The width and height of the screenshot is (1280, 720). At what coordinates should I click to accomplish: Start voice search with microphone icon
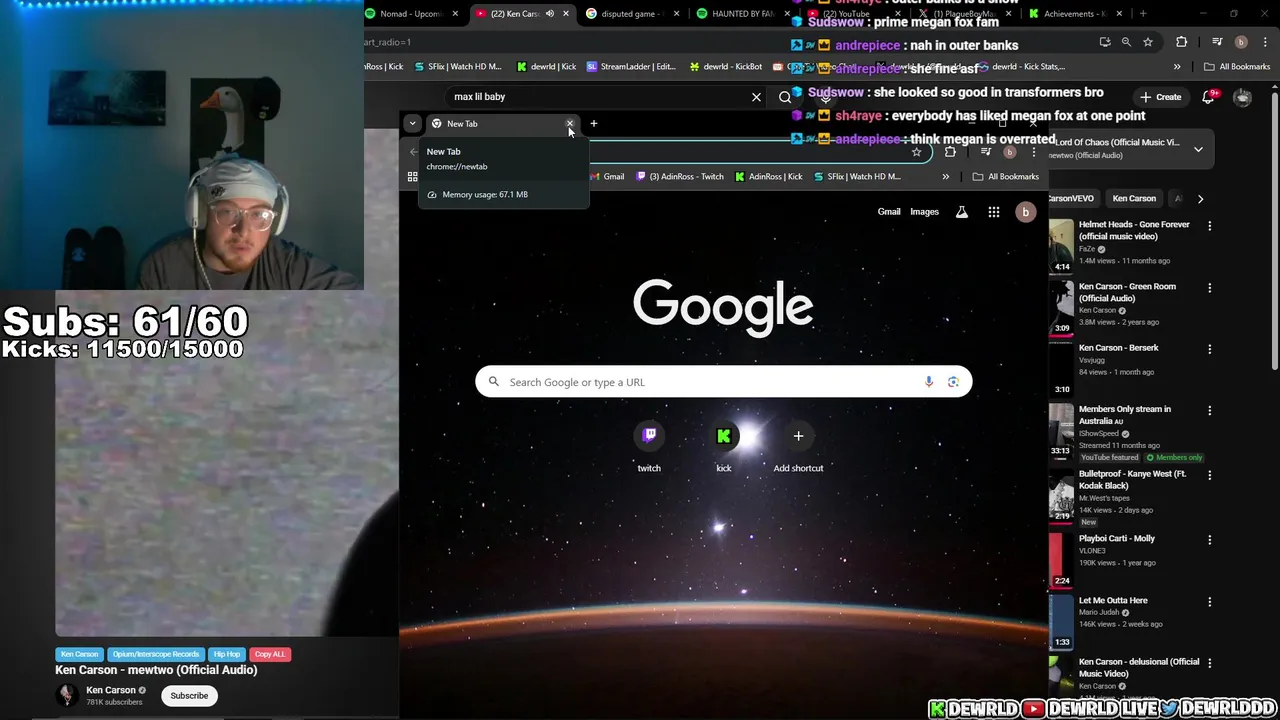coord(929,382)
